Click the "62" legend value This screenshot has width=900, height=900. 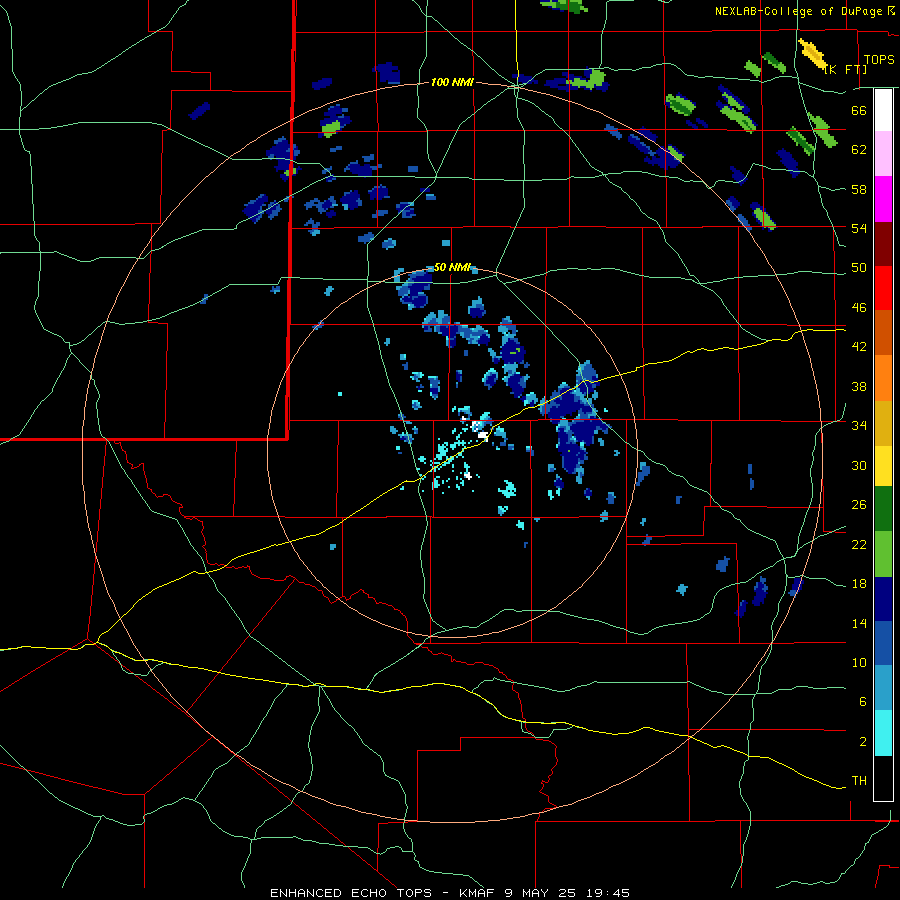[x=859, y=150]
